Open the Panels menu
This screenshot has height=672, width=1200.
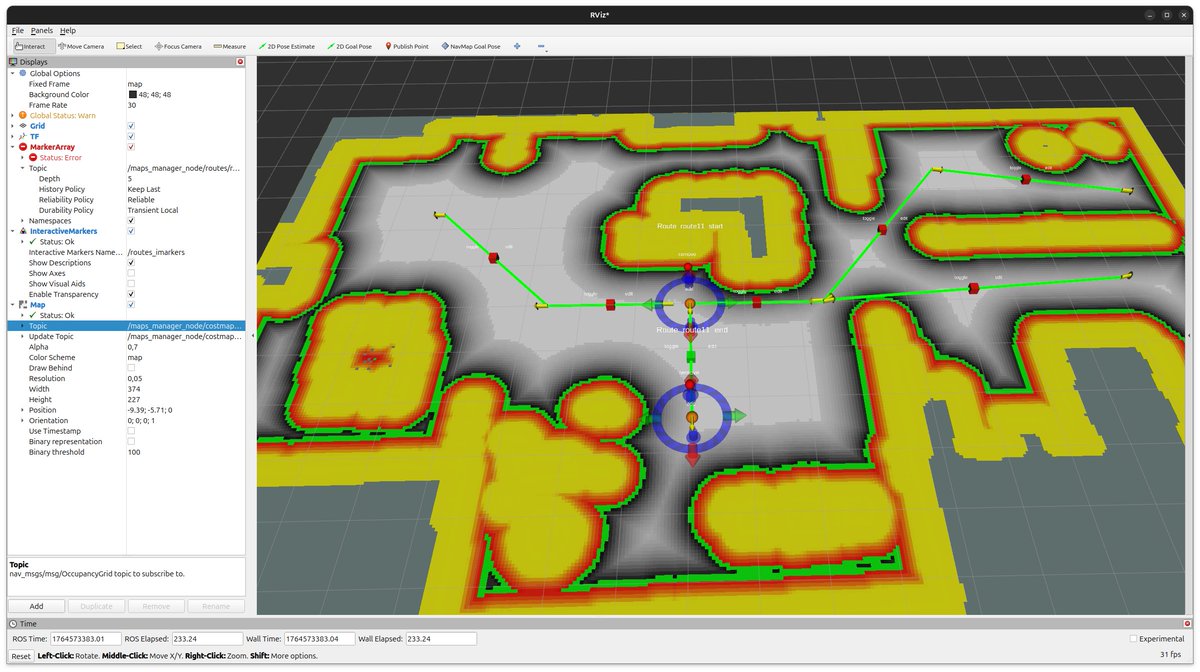click(42, 30)
